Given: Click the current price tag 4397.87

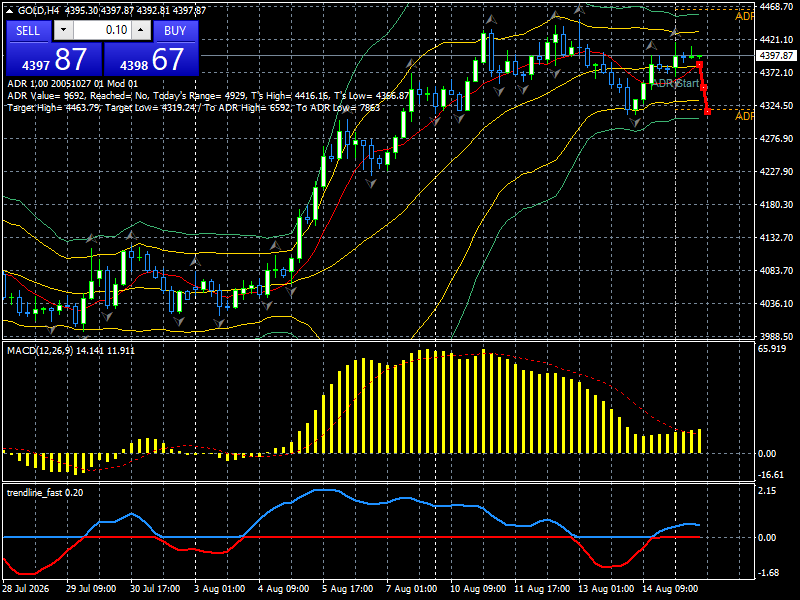Looking at the screenshot, I should pos(777,55).
